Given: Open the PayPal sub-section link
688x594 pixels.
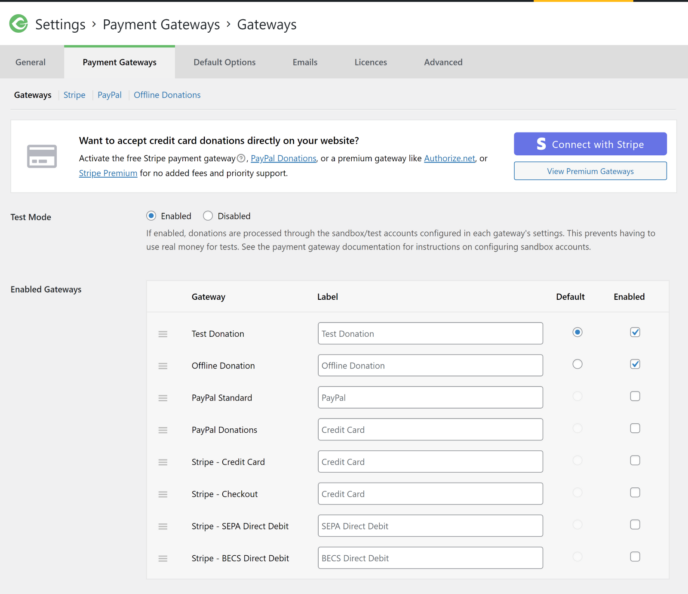Looking at the screenshot, I should coord(109,95).
